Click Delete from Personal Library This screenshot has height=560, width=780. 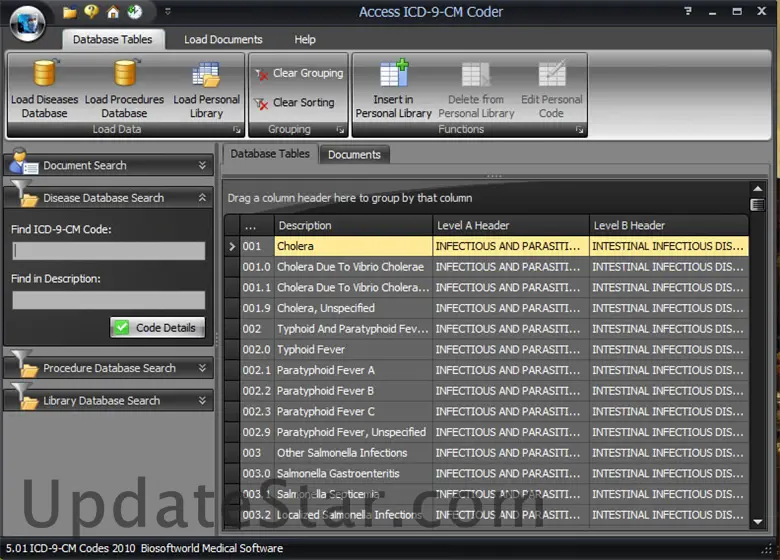tap(476, 90)
